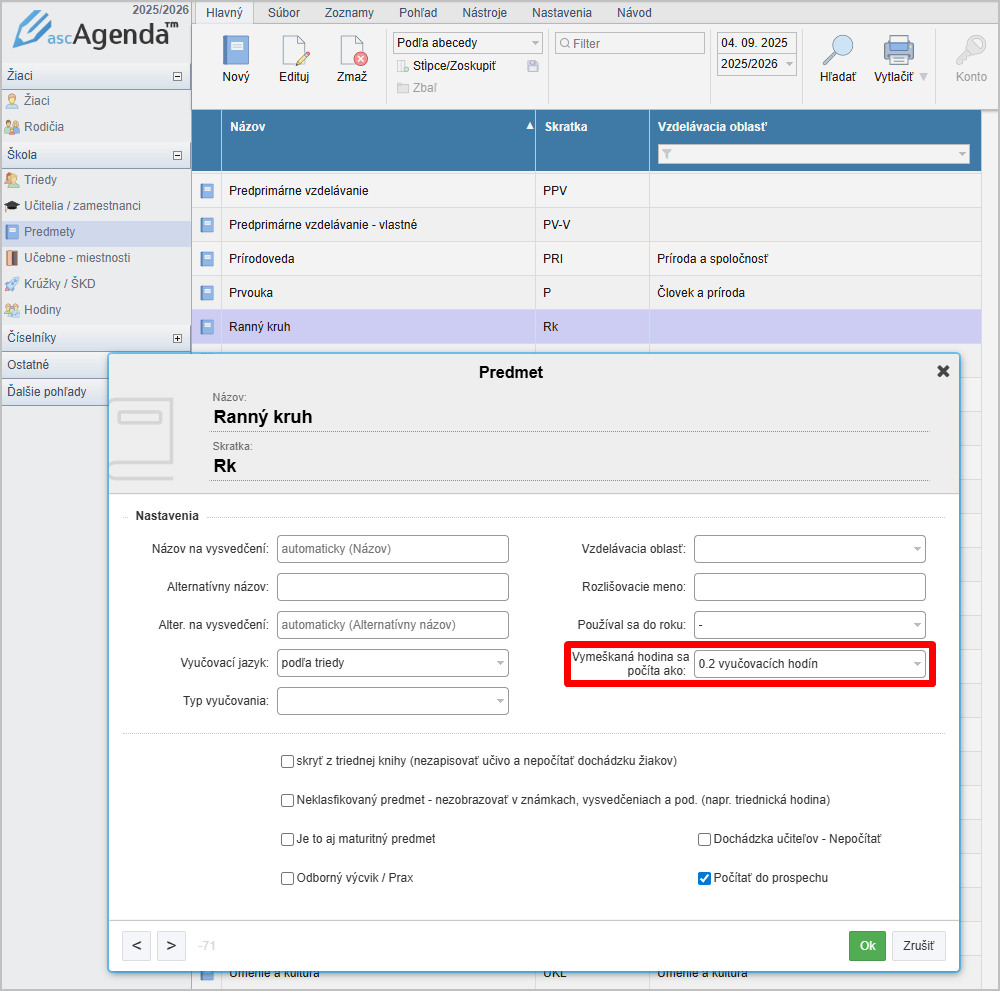Uncheck Počítať do prospechu

click(x=704, y=878)
